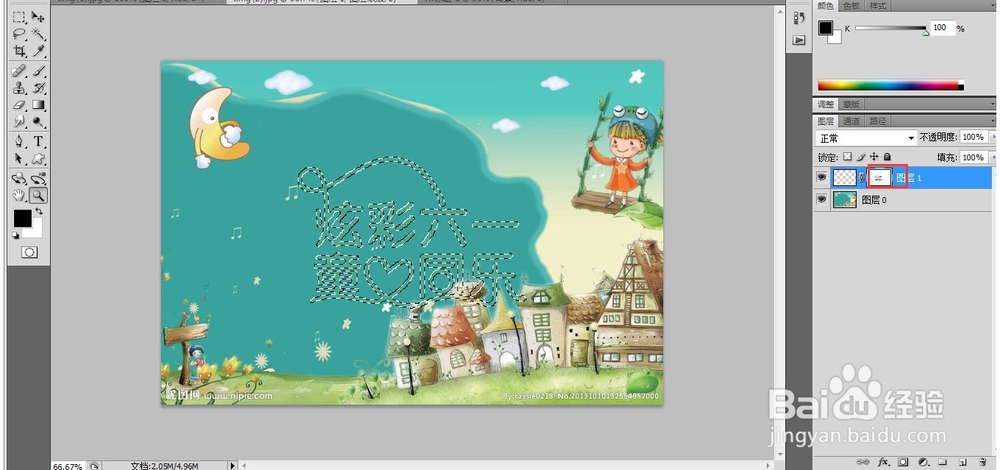Select the Clone Stamp tool
The height and width of the screenshot is (470, 1000).
pos(20,87)
